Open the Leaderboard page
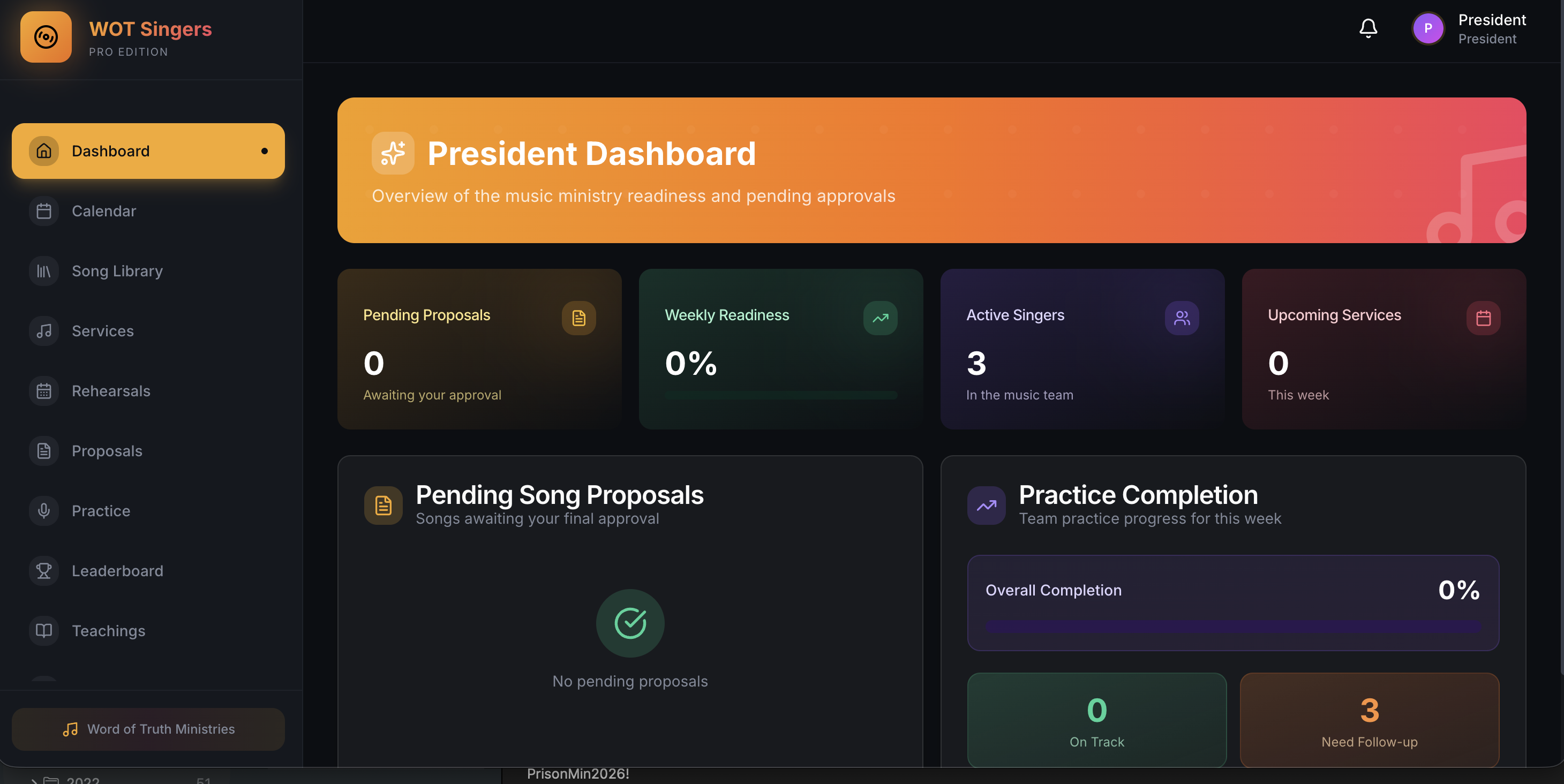This screenshot has height=784, width=1564. 117,571
